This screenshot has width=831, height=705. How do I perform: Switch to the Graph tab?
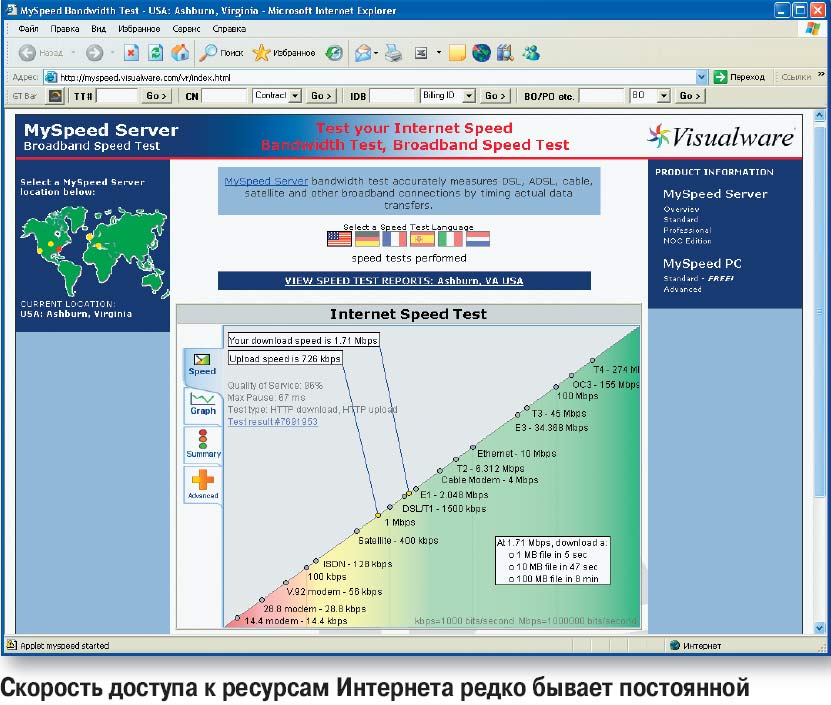(203, 404)
